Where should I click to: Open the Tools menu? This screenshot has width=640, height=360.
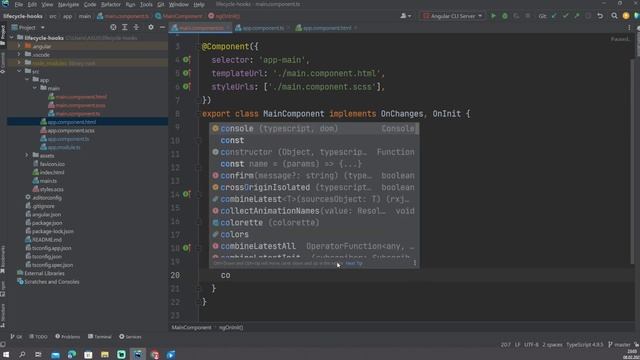pyautogui.click(x=146, y=4)
